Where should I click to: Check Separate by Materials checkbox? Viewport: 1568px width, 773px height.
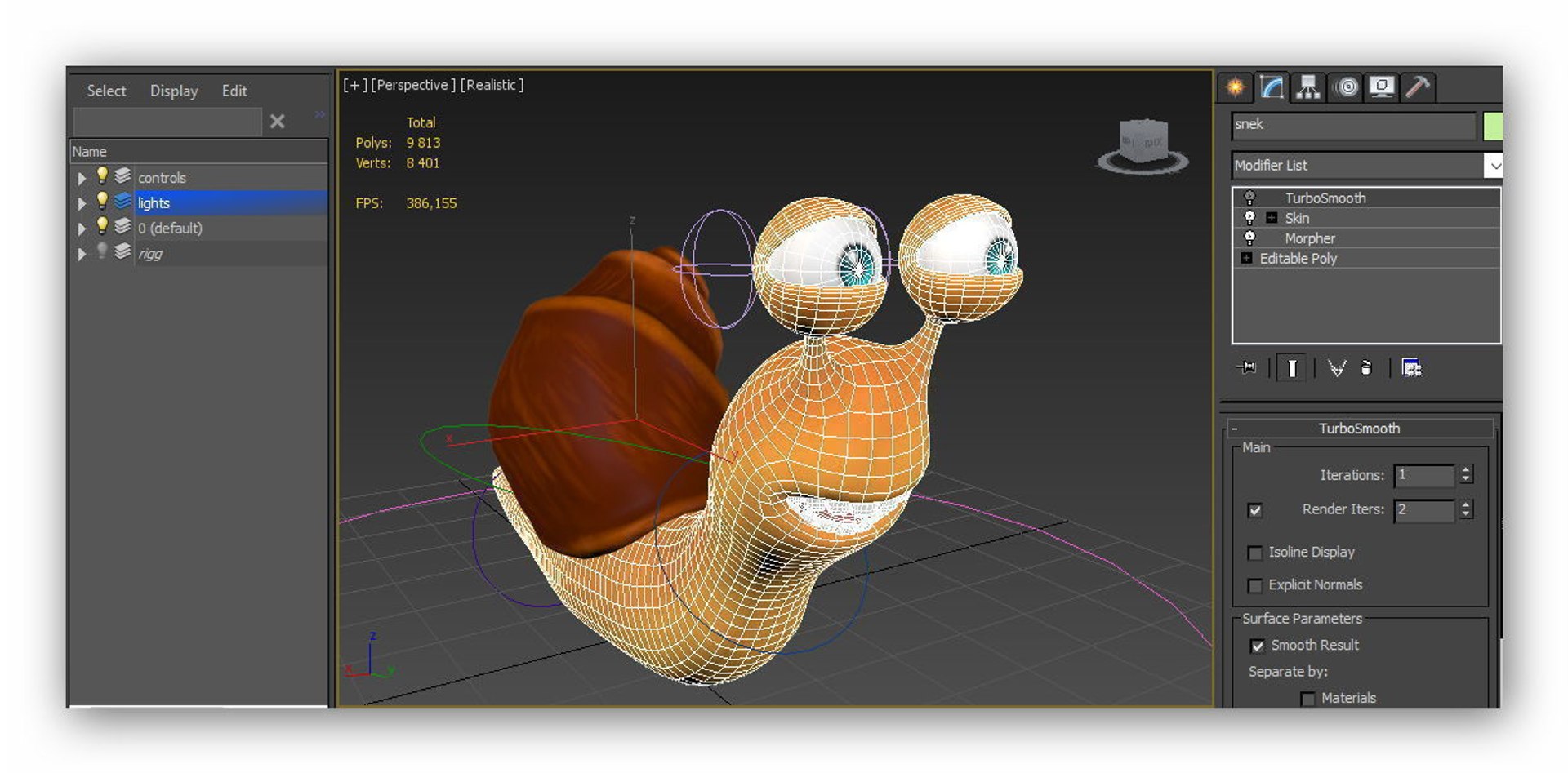tap(1307, 699)
